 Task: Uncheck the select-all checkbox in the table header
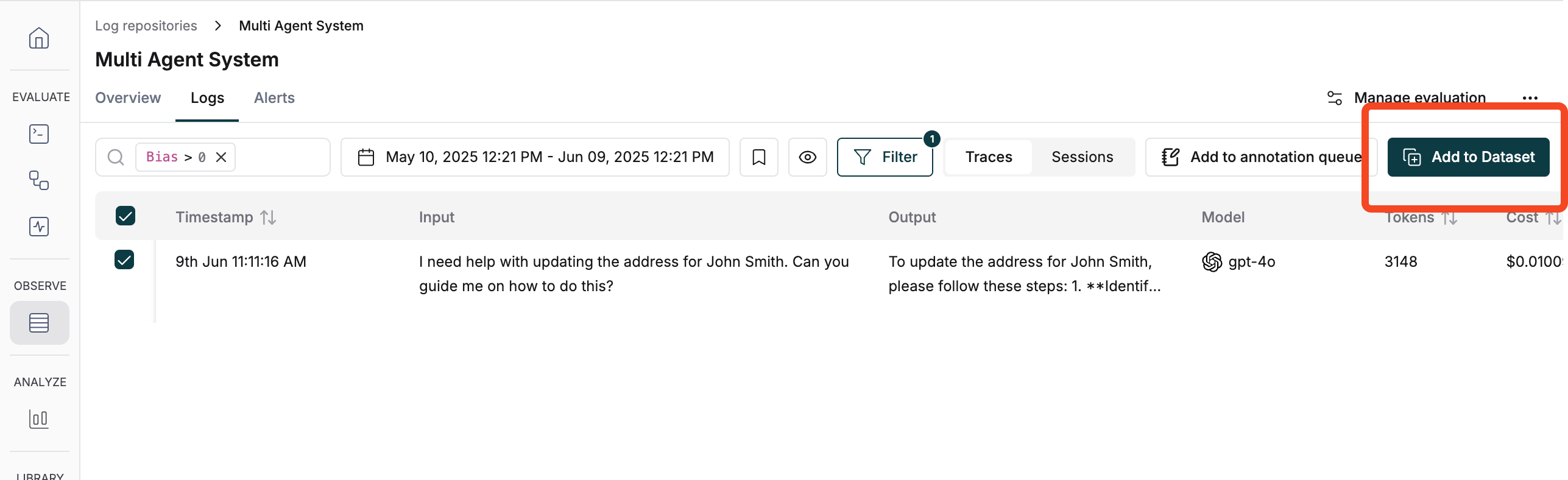point(125,216)
